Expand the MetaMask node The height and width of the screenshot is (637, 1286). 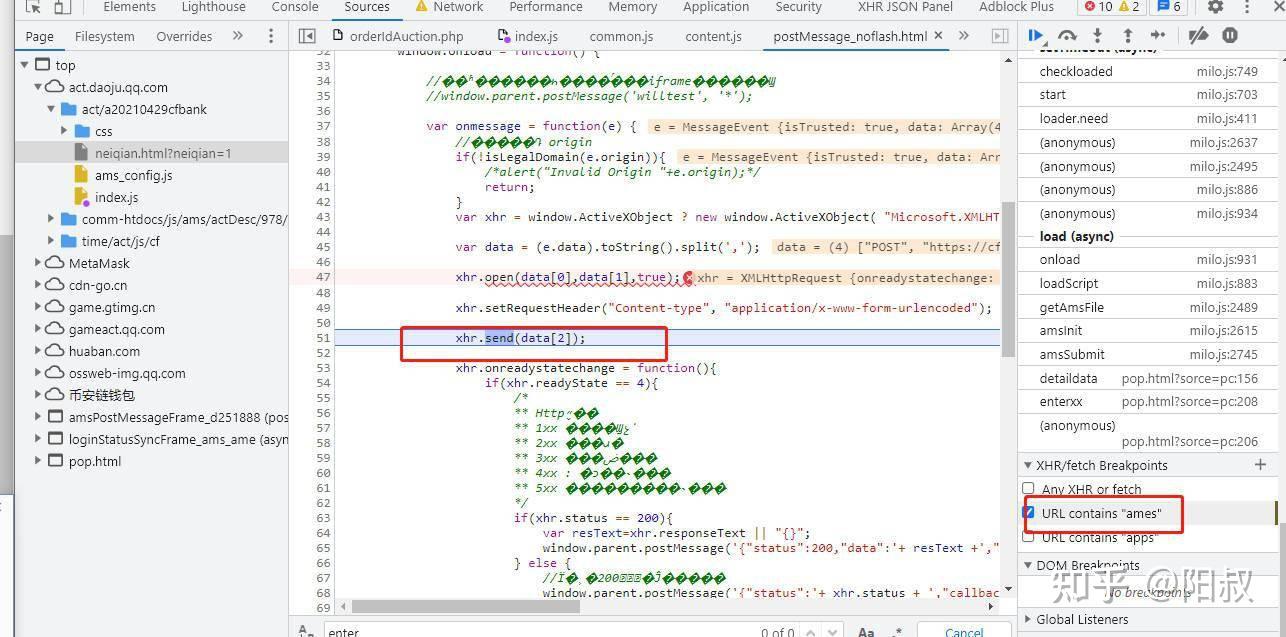[x=38, y=263]
